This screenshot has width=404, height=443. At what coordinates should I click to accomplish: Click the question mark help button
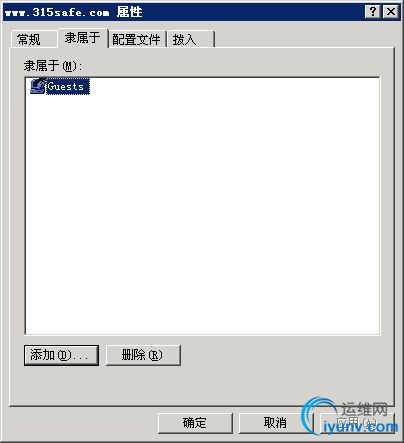click(x=373, y=12)
